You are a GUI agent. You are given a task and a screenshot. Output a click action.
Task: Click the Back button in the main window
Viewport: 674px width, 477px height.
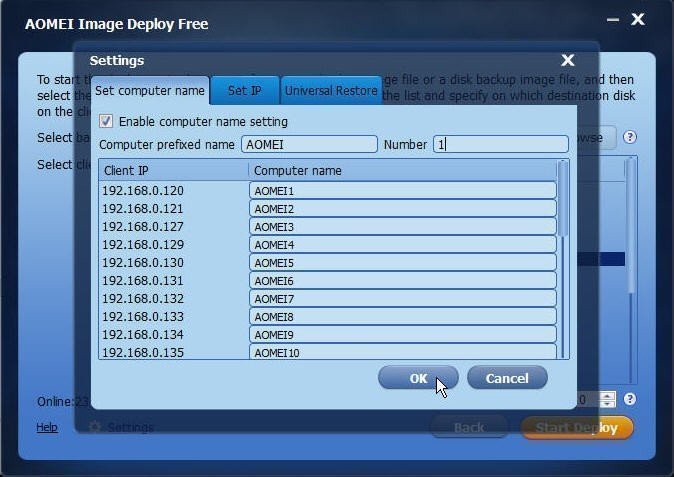coord(469,428)
